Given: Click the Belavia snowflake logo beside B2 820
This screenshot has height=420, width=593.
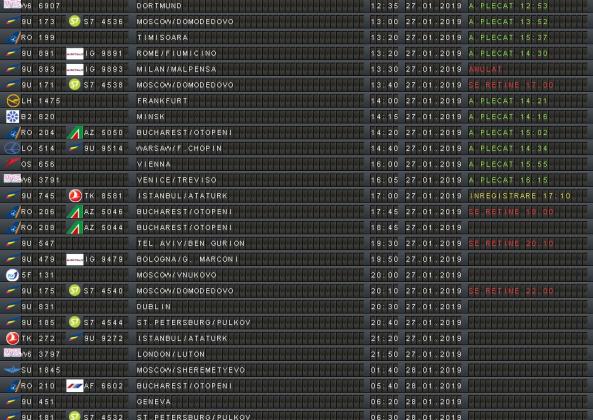Looking at the screenshot, I should [x=12, y=117].
